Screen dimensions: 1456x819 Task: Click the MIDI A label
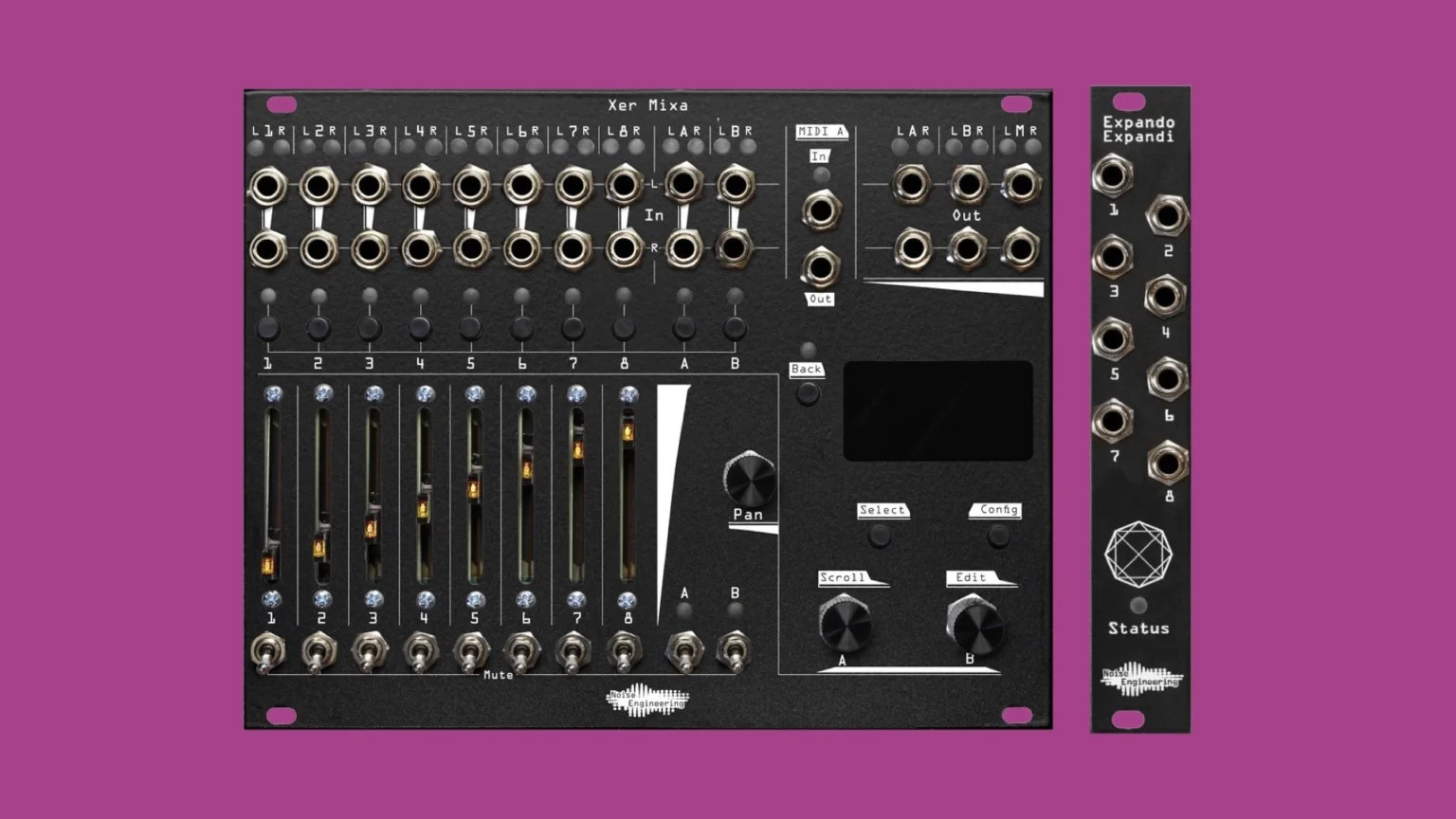click(821, 132)
